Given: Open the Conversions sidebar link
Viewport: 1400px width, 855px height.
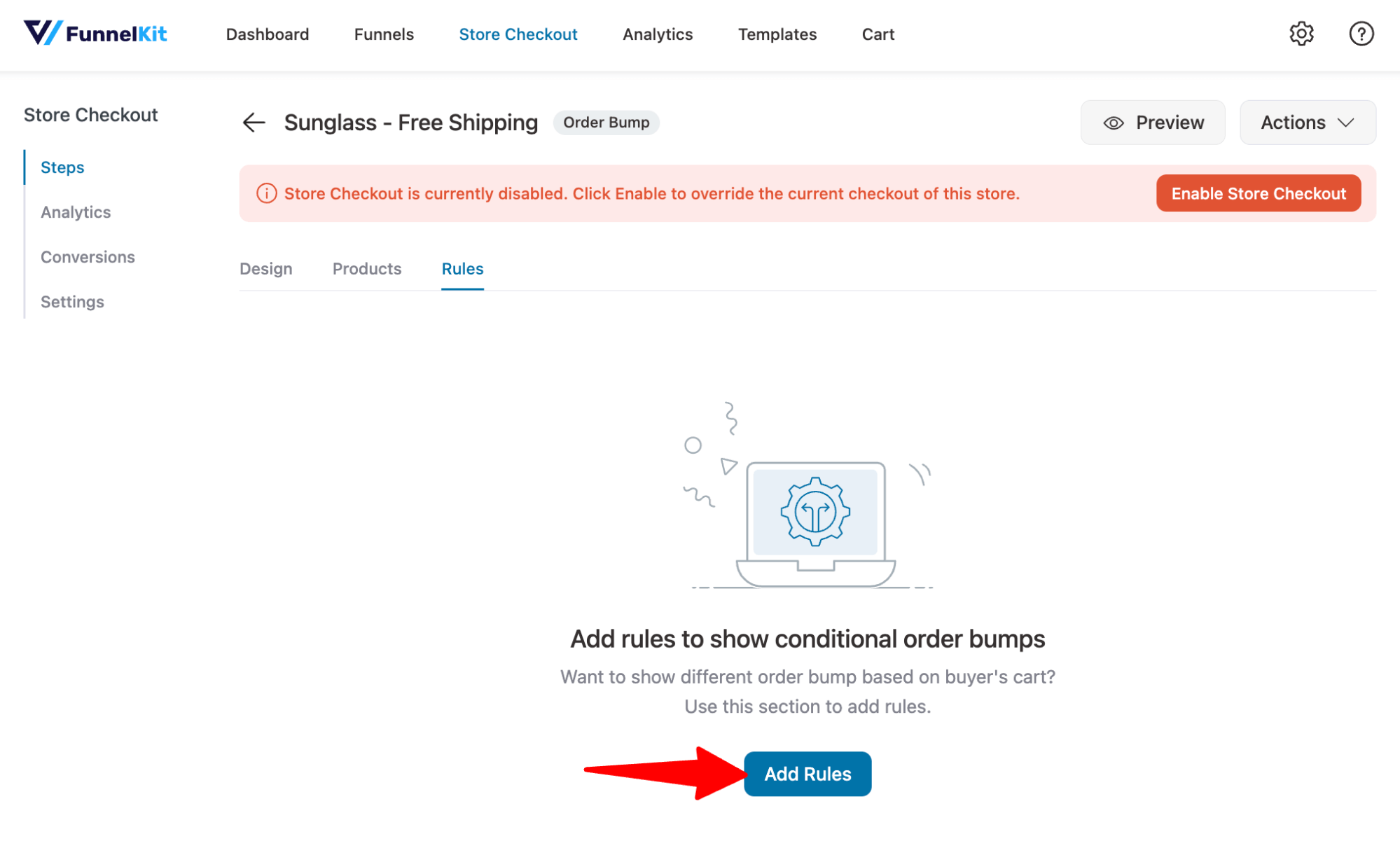Looking at the screenshot, I should tap(87, 256).
